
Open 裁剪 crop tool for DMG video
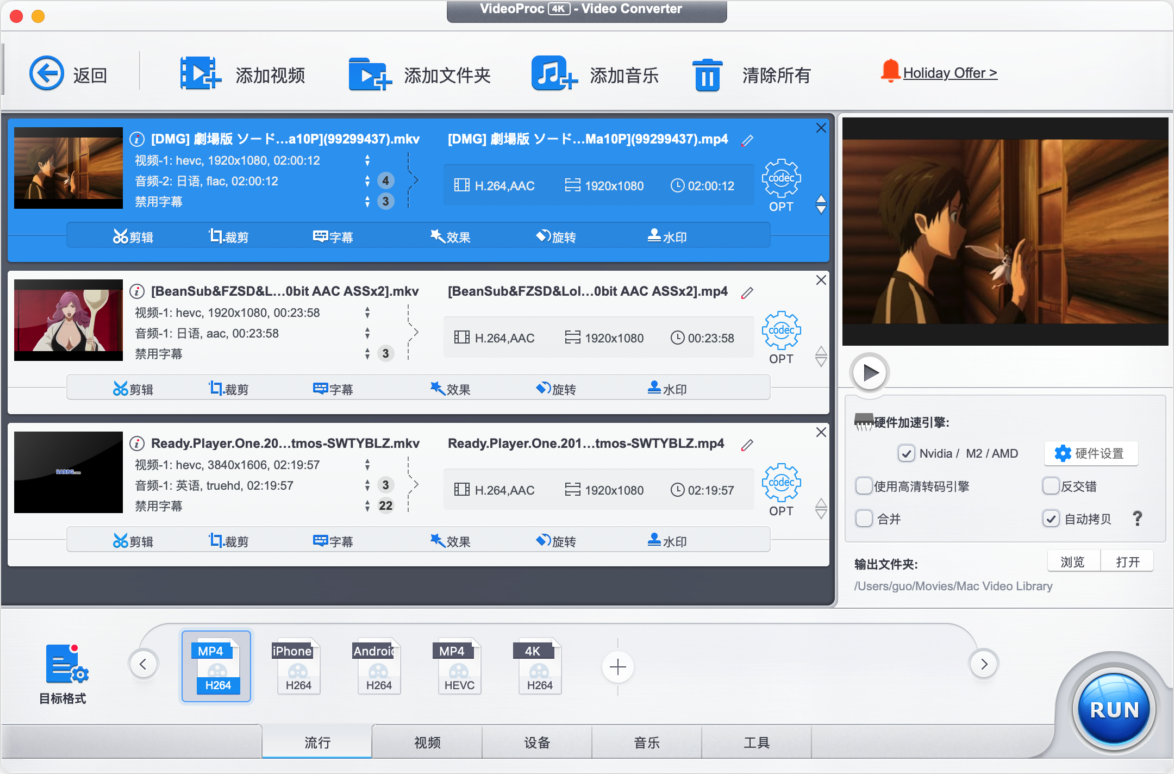228,237
